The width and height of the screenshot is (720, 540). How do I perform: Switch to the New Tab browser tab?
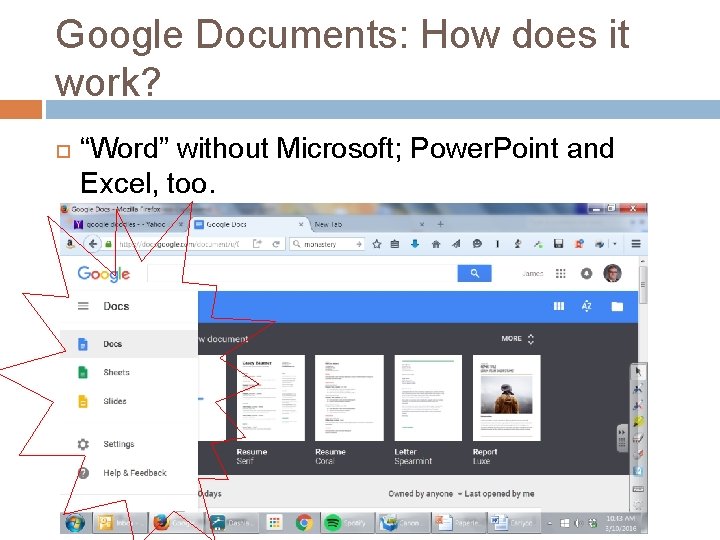click(x=369, y=224)
